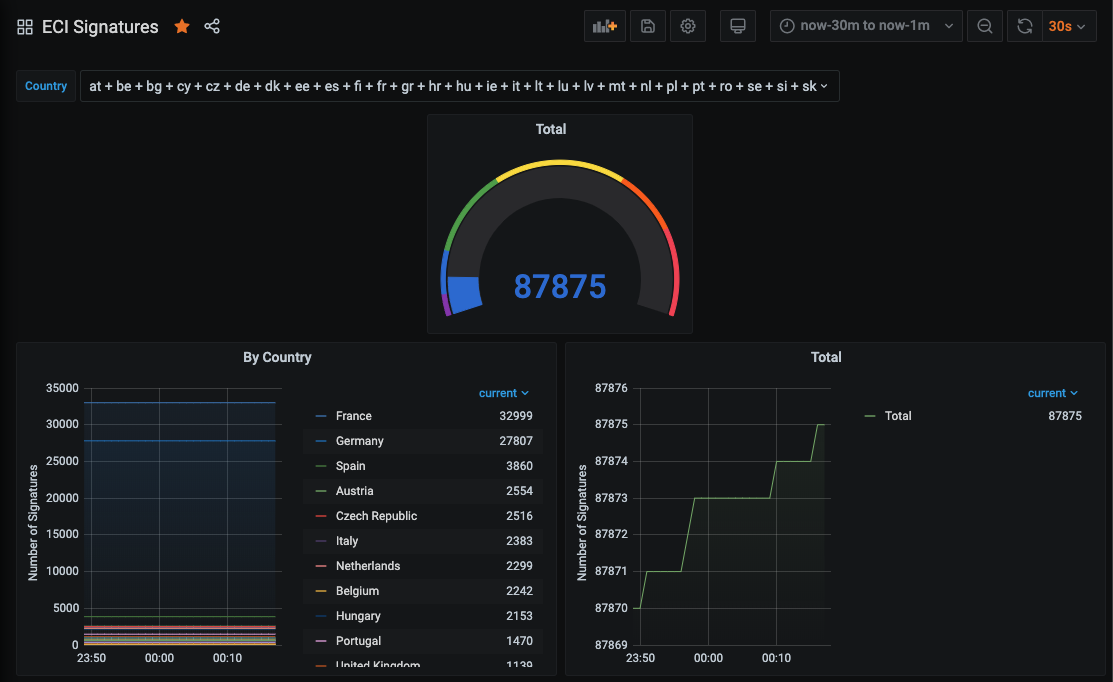1113x682 pixels.
Task: Click the zoom out time range icon
Action: click(984, 26)
